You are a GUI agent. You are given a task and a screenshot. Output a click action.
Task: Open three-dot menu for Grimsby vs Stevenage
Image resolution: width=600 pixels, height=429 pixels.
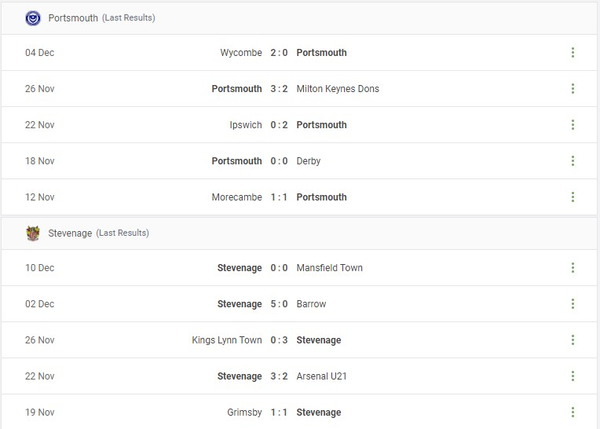click(x=573, y=412)
